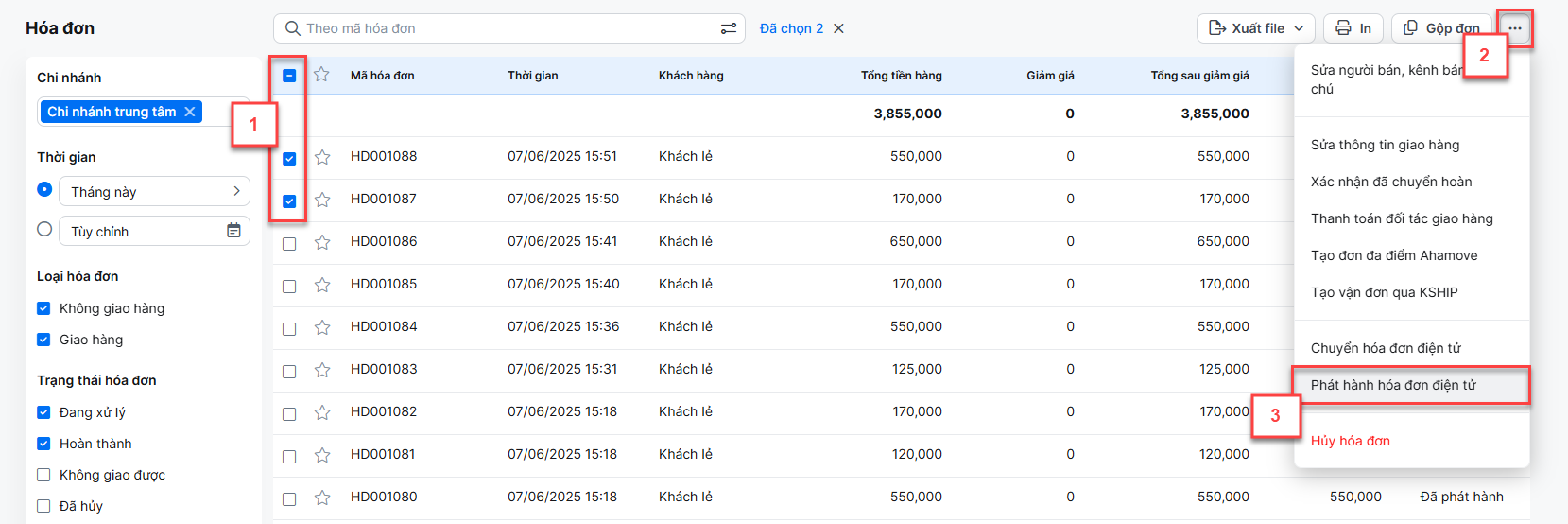Expand the Tháng này time range dropdown
The image size is (1568, 524).
(x=154, y=191)
